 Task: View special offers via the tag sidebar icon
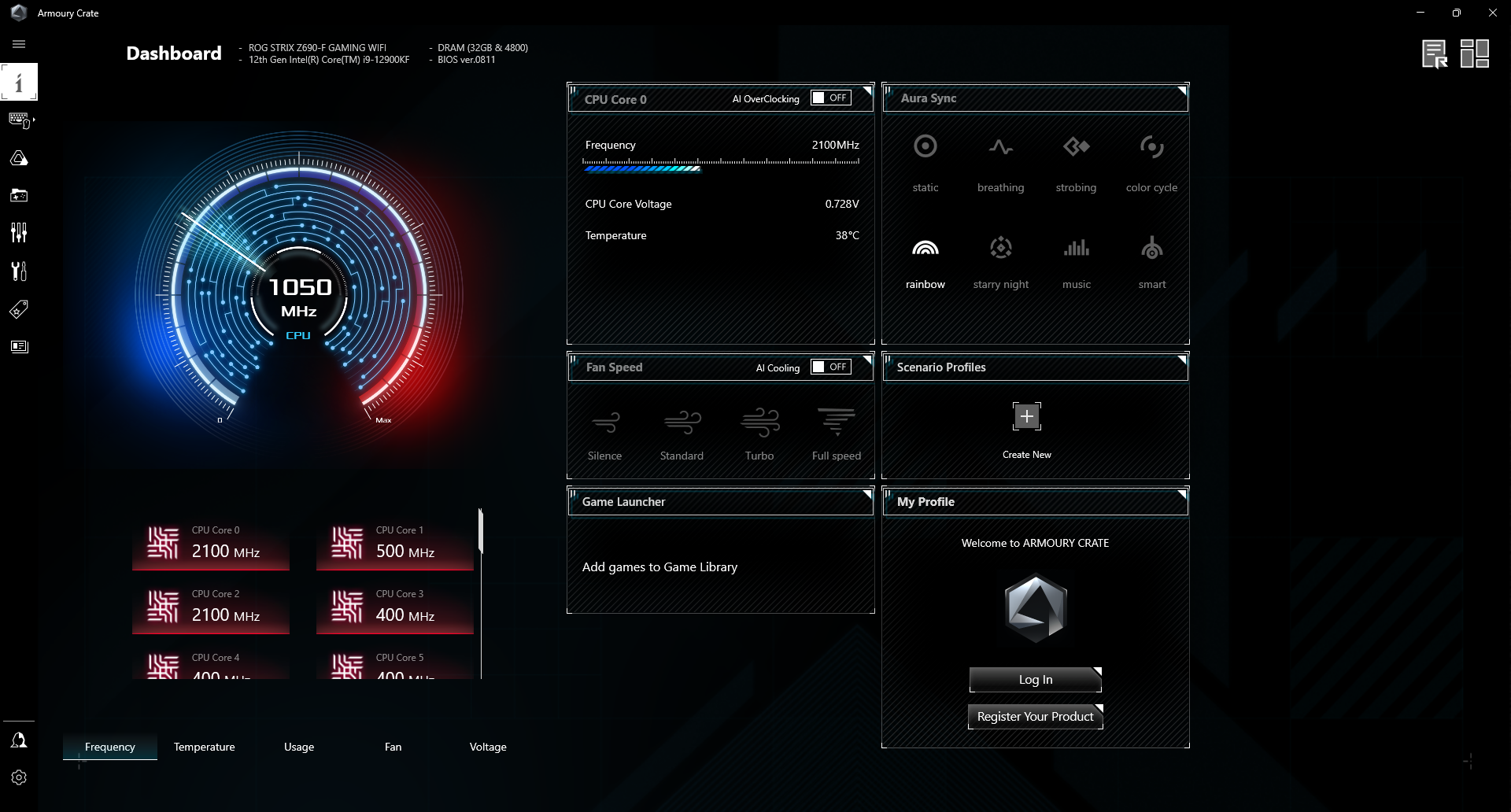pos(19,309)
